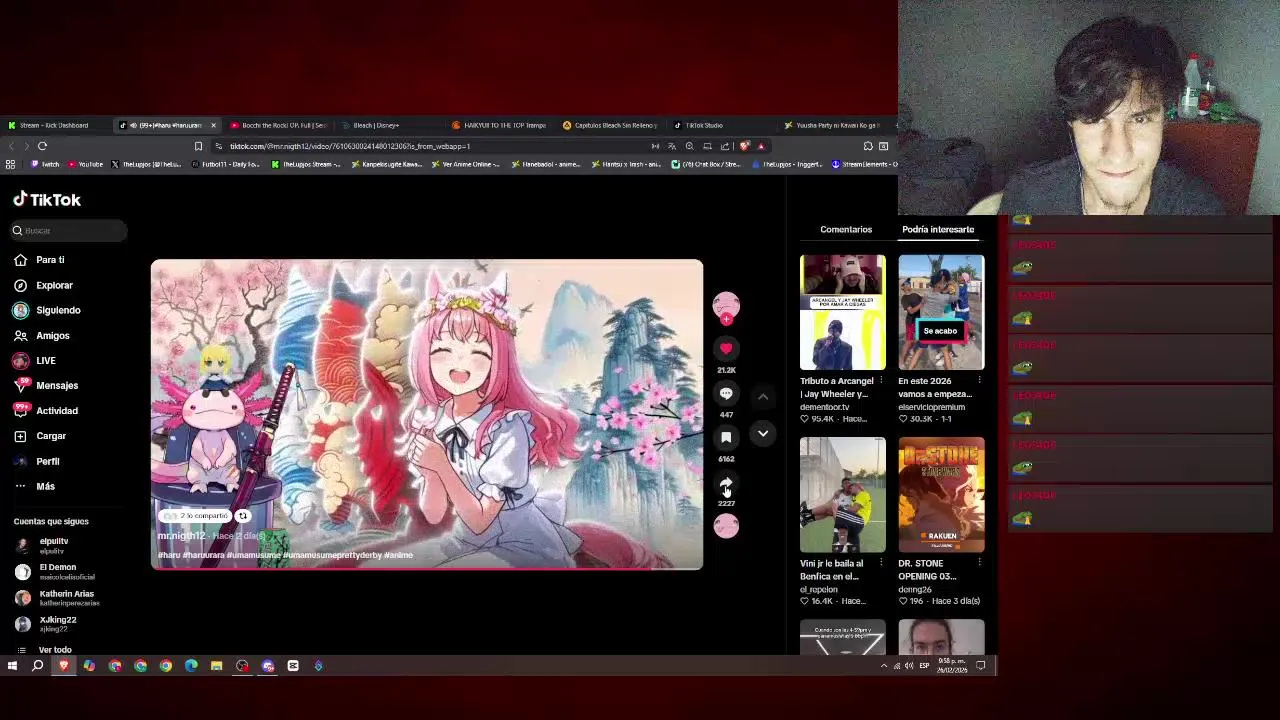
Task: Open the Vini jr le baila thumbnail
Action: pos(843,495)
